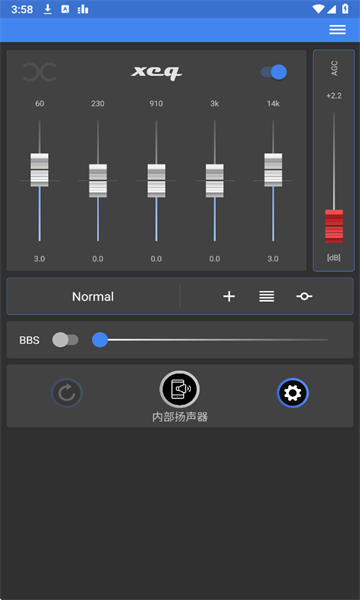Viewport: 360px width, 600px height.
Task: Click the 230 frequency label
Action: 98,104
